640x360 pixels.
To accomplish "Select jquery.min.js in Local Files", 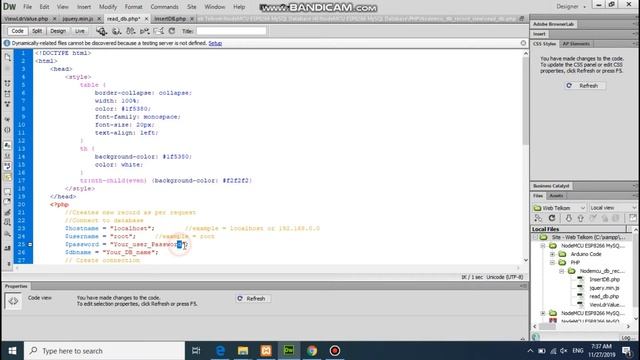I will [604, 288].
